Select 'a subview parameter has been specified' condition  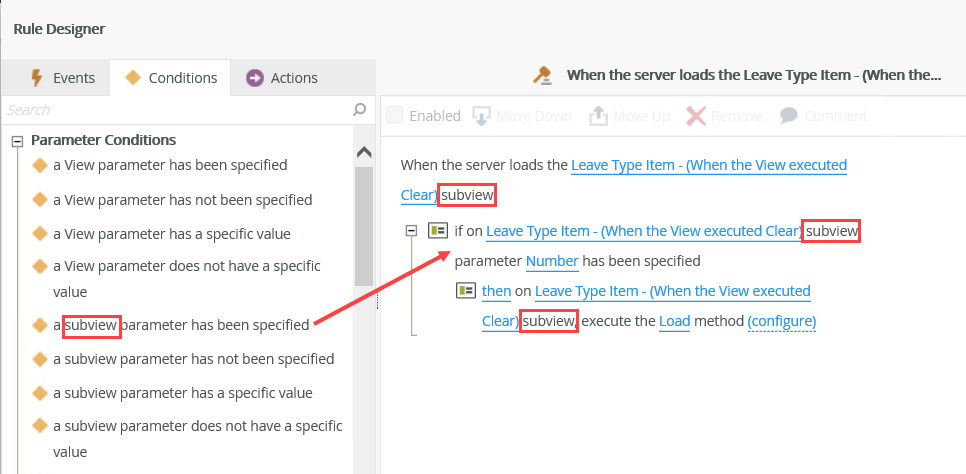tap(181, 325)
